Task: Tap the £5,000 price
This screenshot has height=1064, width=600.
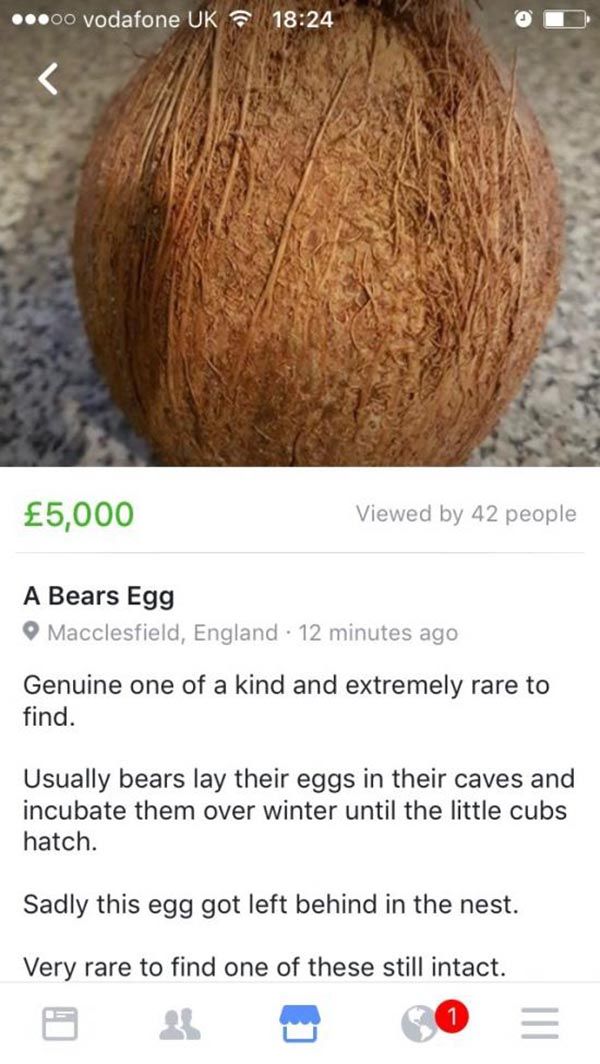Action: pos(78,514)
